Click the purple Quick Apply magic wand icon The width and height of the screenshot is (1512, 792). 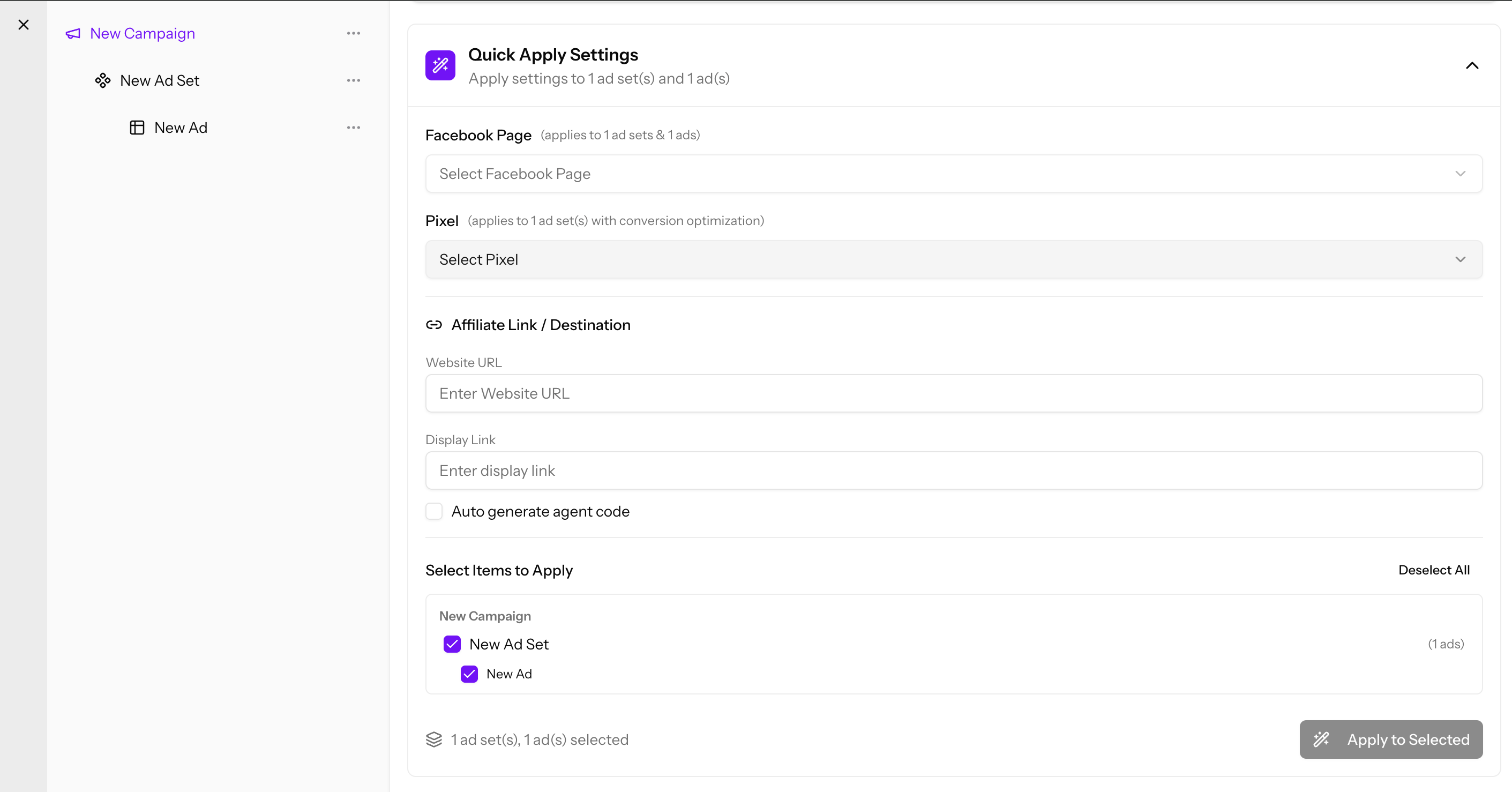[440, 65]
